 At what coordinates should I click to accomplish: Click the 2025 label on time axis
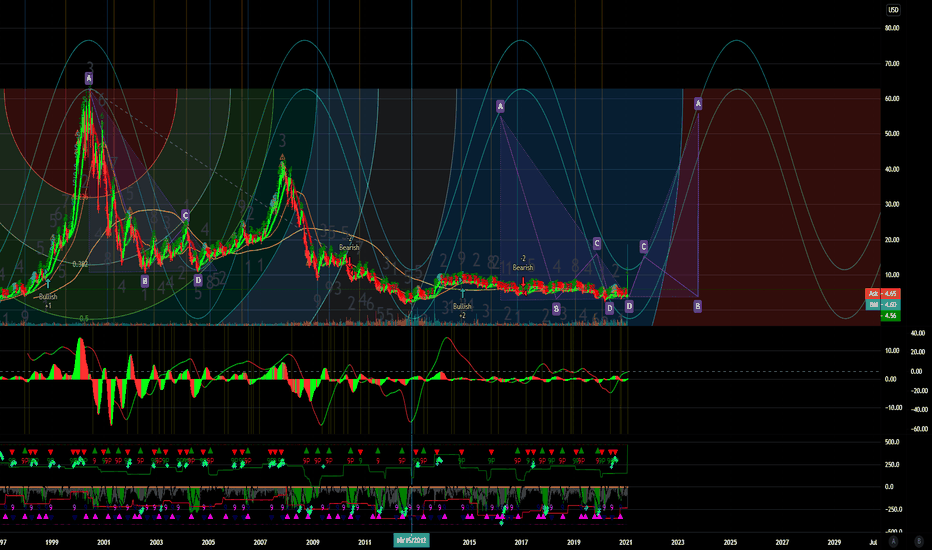tap(730, 542)
